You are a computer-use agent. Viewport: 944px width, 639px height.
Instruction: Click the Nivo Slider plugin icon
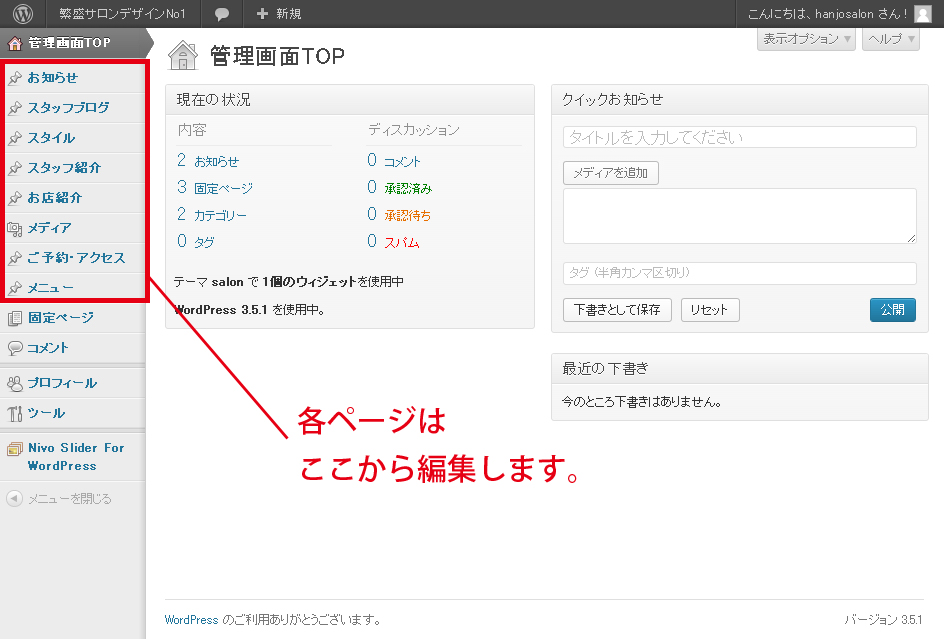tap(15, 449)
